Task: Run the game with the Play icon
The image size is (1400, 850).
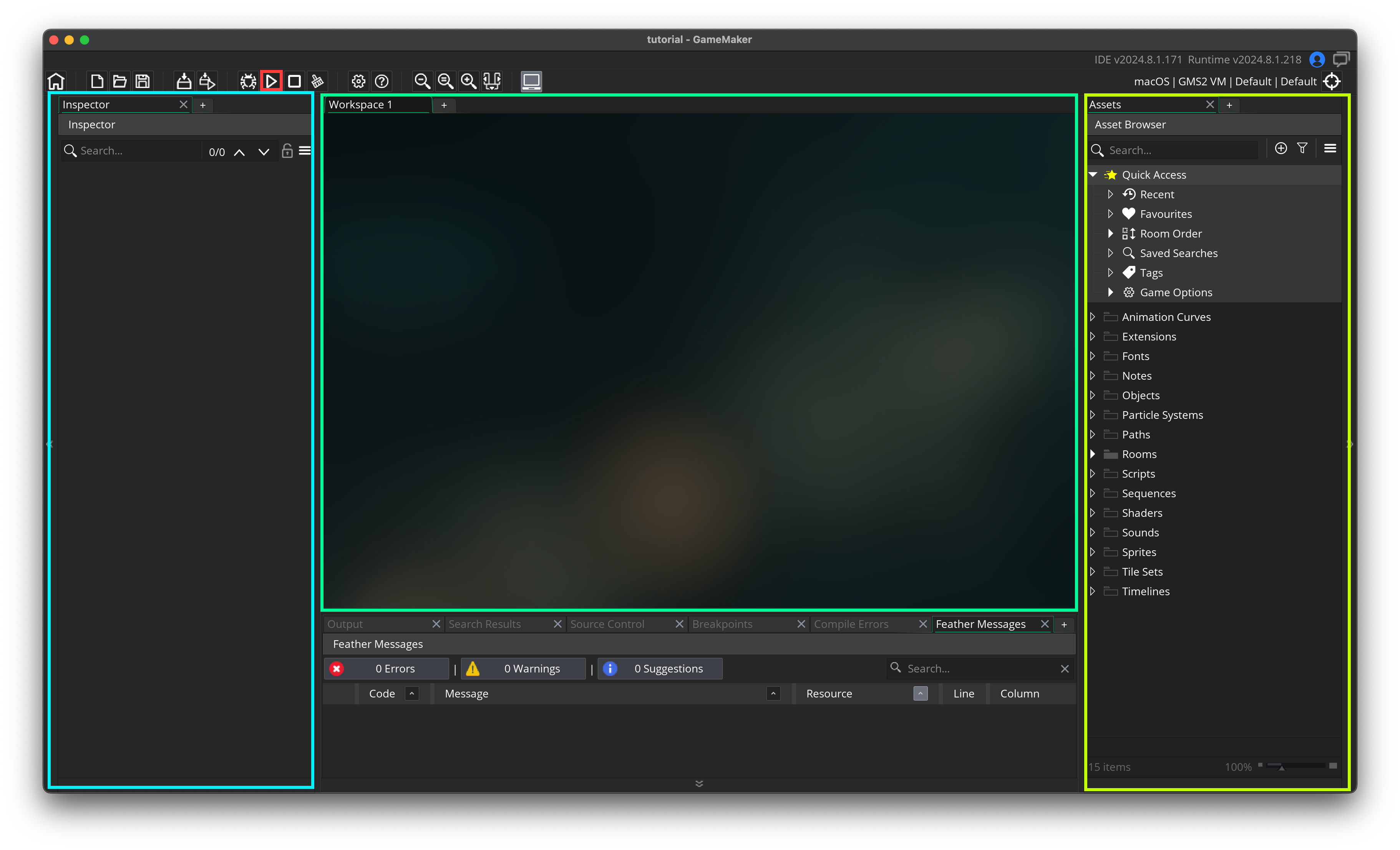Action: [272, 81]
